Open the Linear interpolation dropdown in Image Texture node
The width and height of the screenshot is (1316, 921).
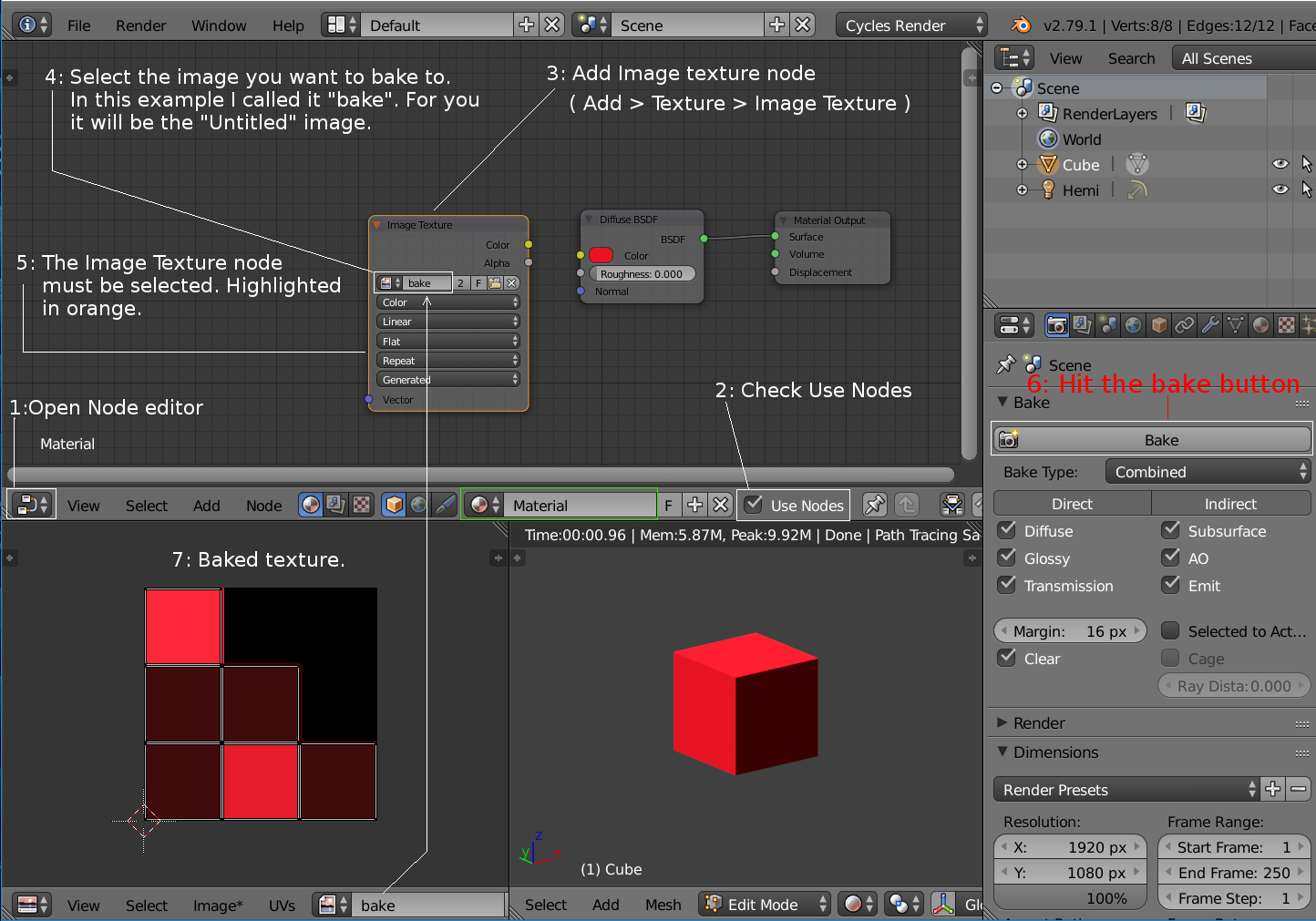pyautogui.click(x=447, y=322)
